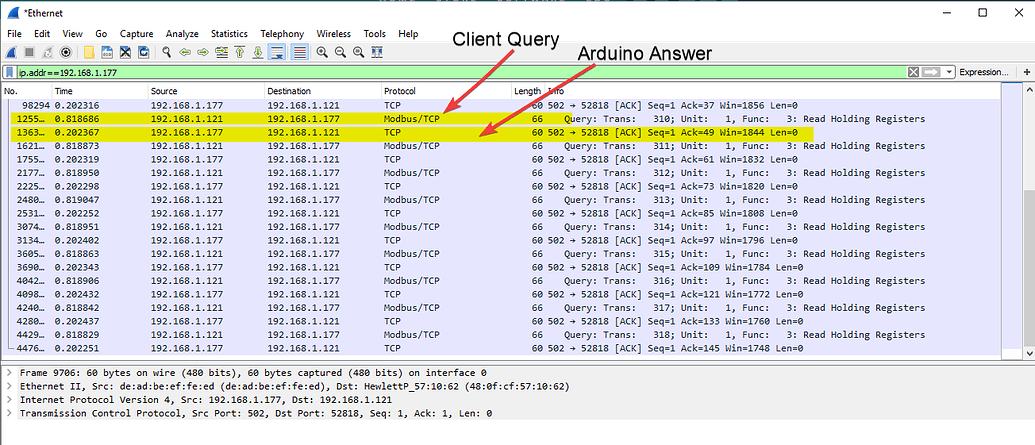Open the Edit menu
The width and height of the screenshot is (1035, 445).
42,34
